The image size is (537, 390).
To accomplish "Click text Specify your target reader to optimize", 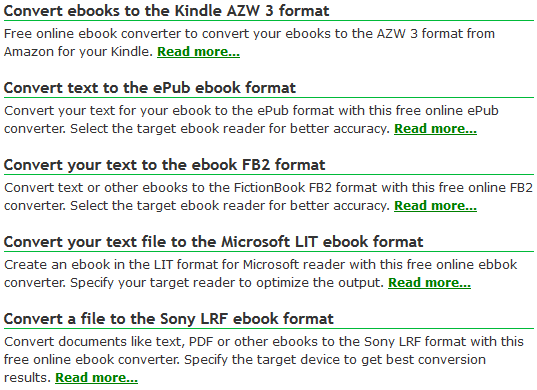I will [227, 283].
